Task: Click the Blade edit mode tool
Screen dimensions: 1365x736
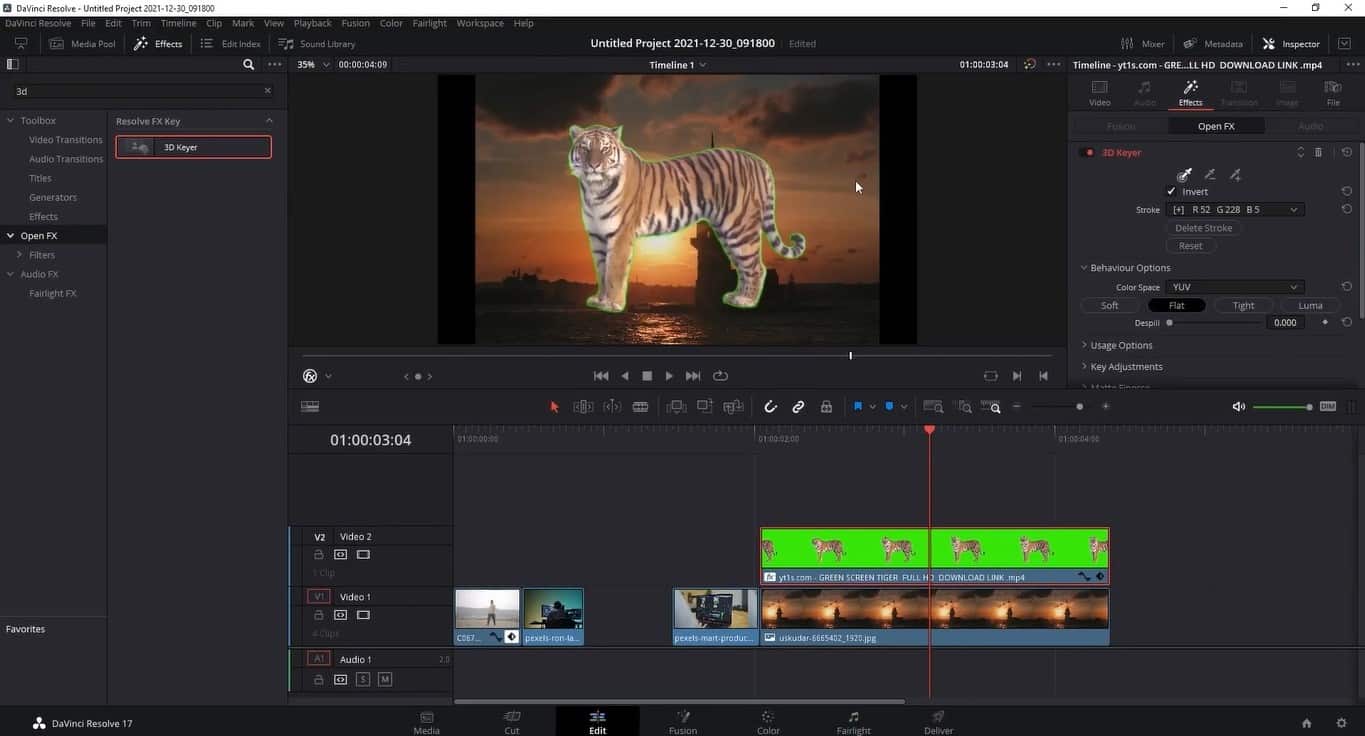Action: coord(640,407)
